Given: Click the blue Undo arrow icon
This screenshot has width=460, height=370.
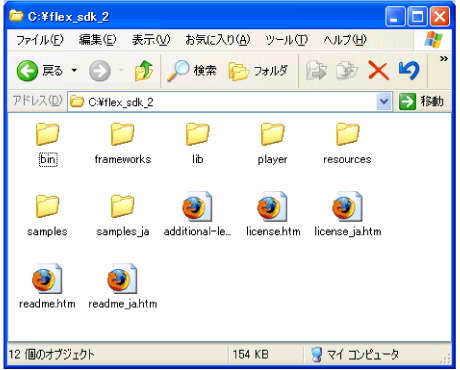Looking at the screenshot, I should [409, 70].
